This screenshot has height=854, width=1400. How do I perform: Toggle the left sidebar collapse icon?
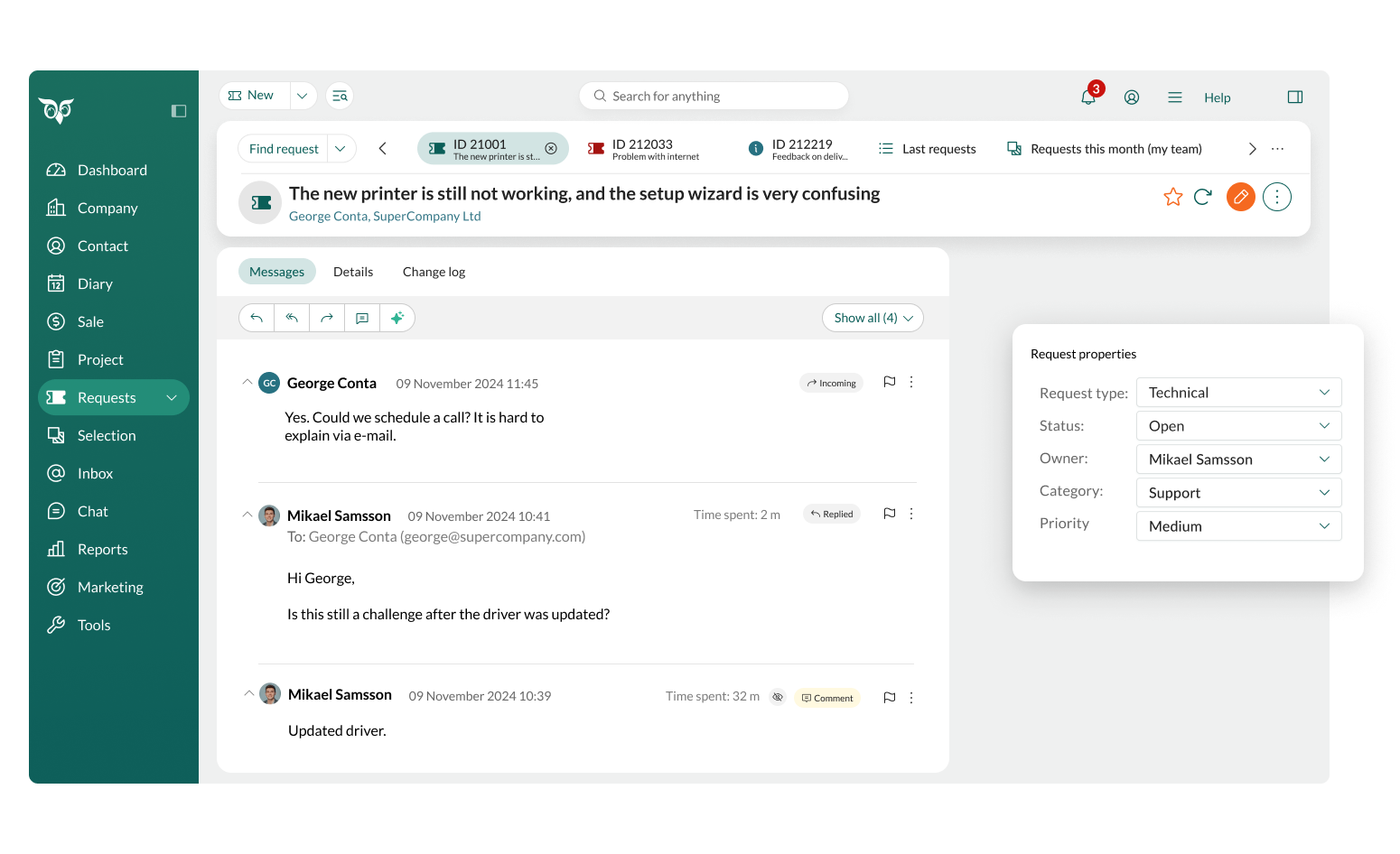pyautogui.click(x=179, y=111)
